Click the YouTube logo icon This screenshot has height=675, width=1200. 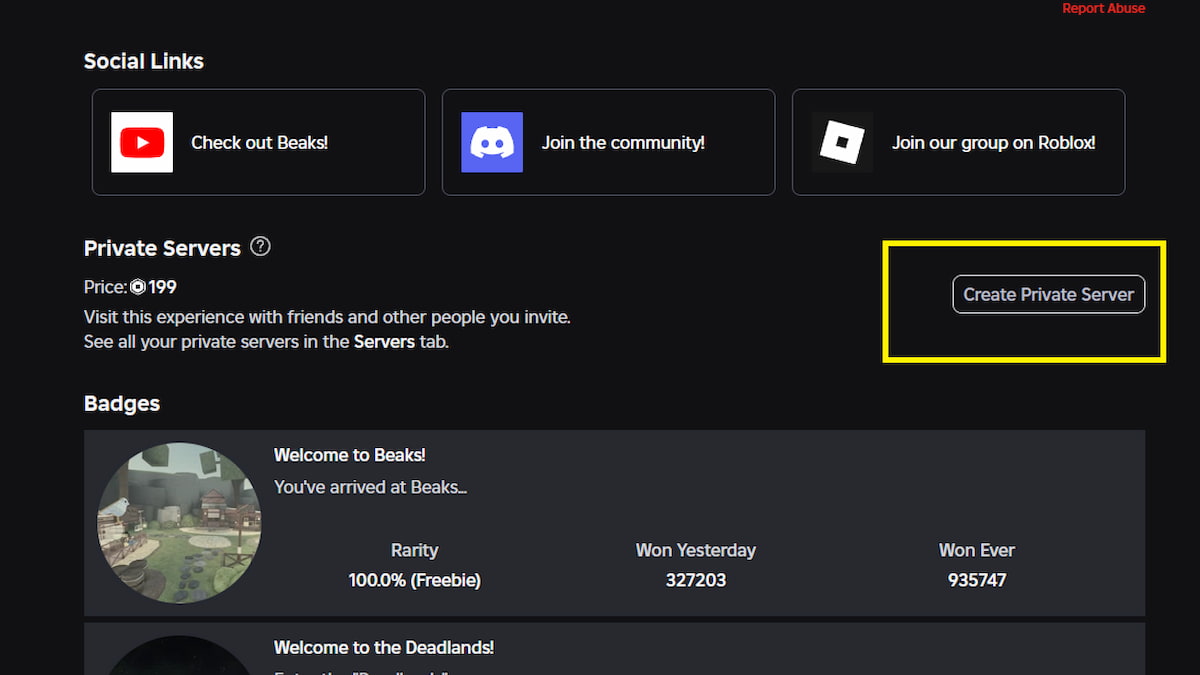141,142
